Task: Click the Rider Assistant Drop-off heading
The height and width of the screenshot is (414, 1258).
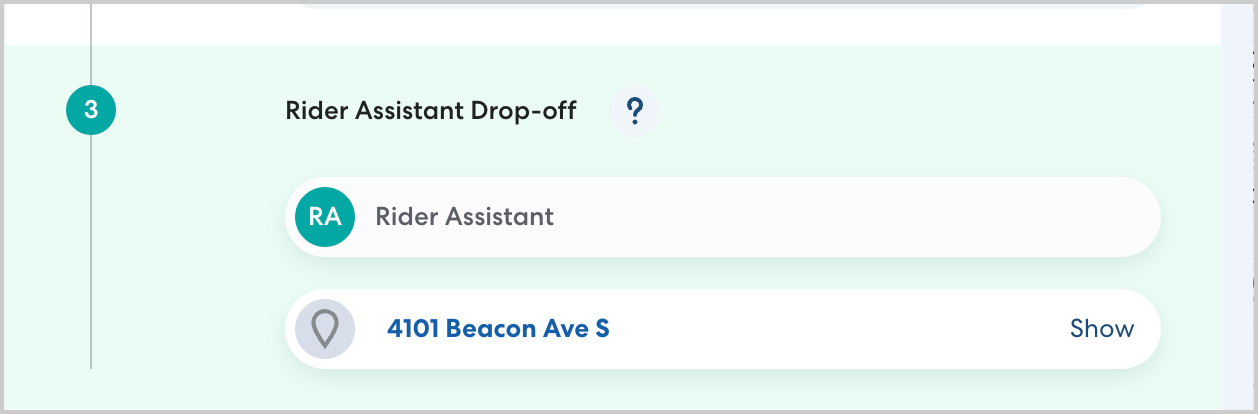Action: pyautogui.click(x=431, y=111)
